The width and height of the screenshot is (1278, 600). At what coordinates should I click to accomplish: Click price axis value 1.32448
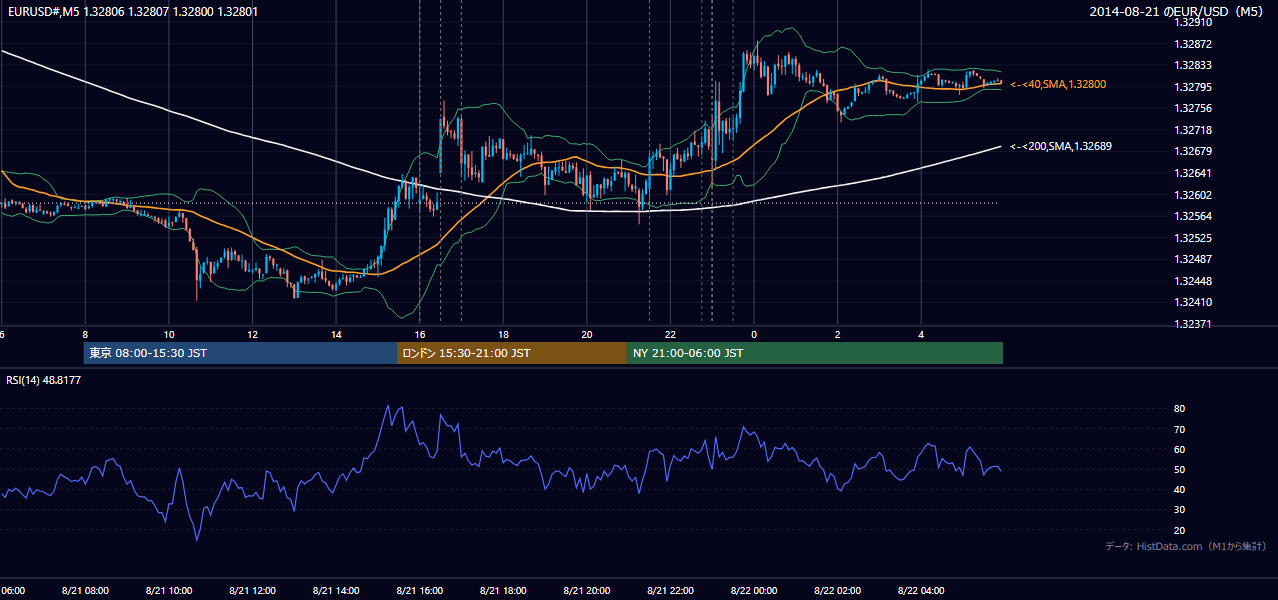(x=1194, y=281)
